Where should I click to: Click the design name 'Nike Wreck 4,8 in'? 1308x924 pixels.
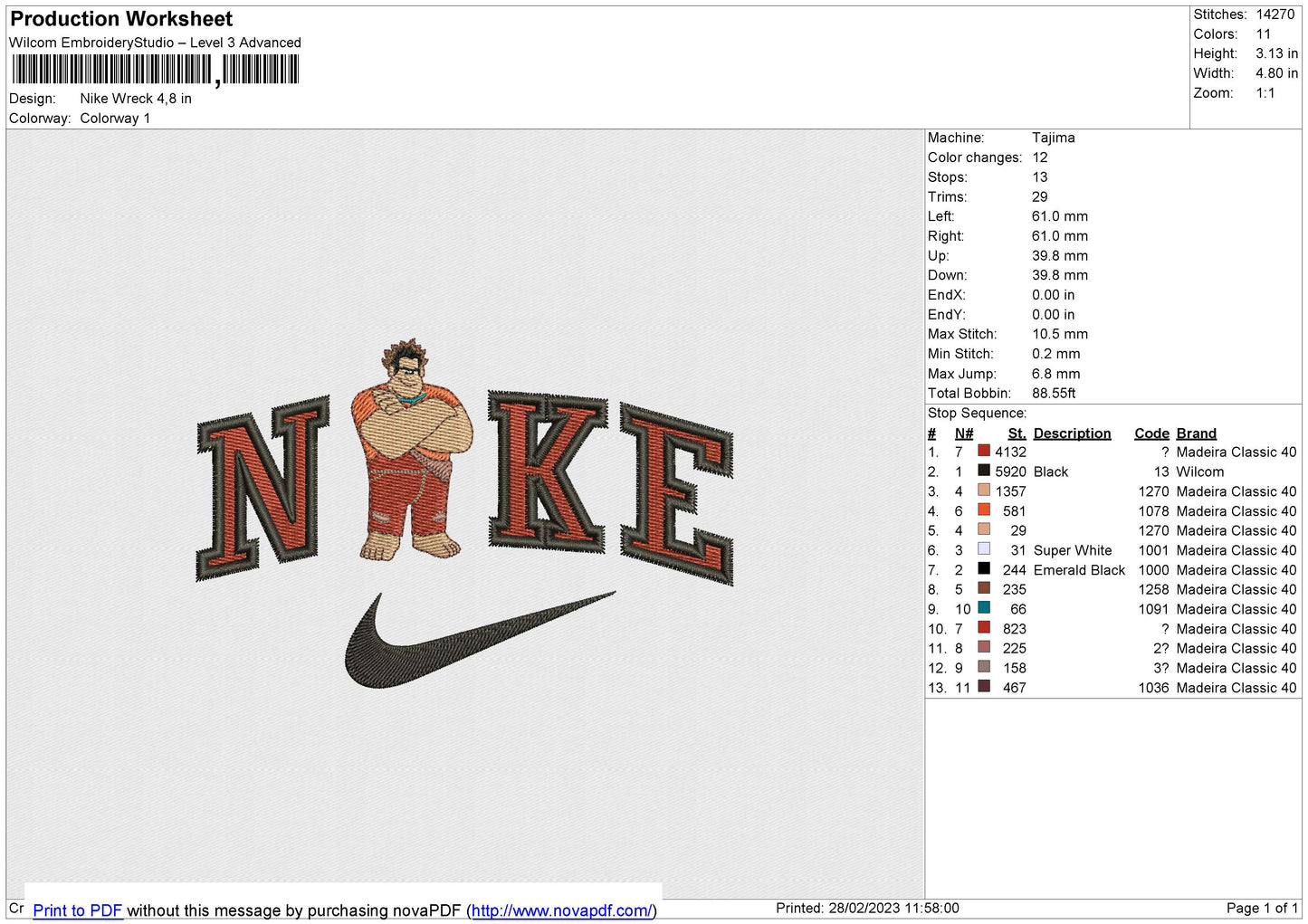pos(136,99)
